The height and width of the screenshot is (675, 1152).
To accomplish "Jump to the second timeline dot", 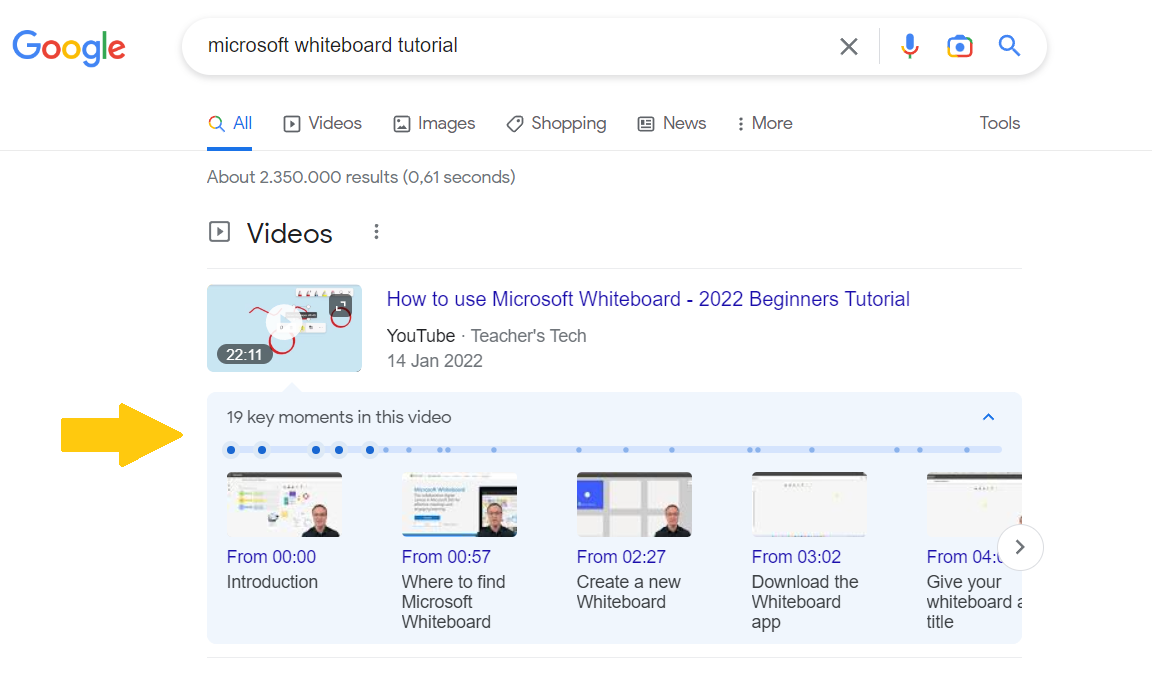I will click(x=262, y=450).
